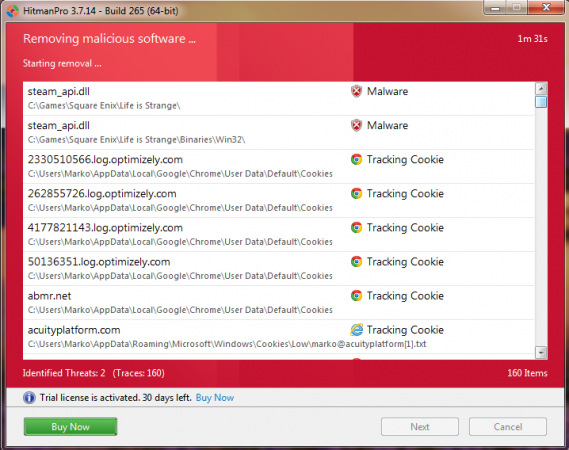Open the Buy Now link next to trial notice
The height and width of the screenshot is (450, 569).
[215, 398]
